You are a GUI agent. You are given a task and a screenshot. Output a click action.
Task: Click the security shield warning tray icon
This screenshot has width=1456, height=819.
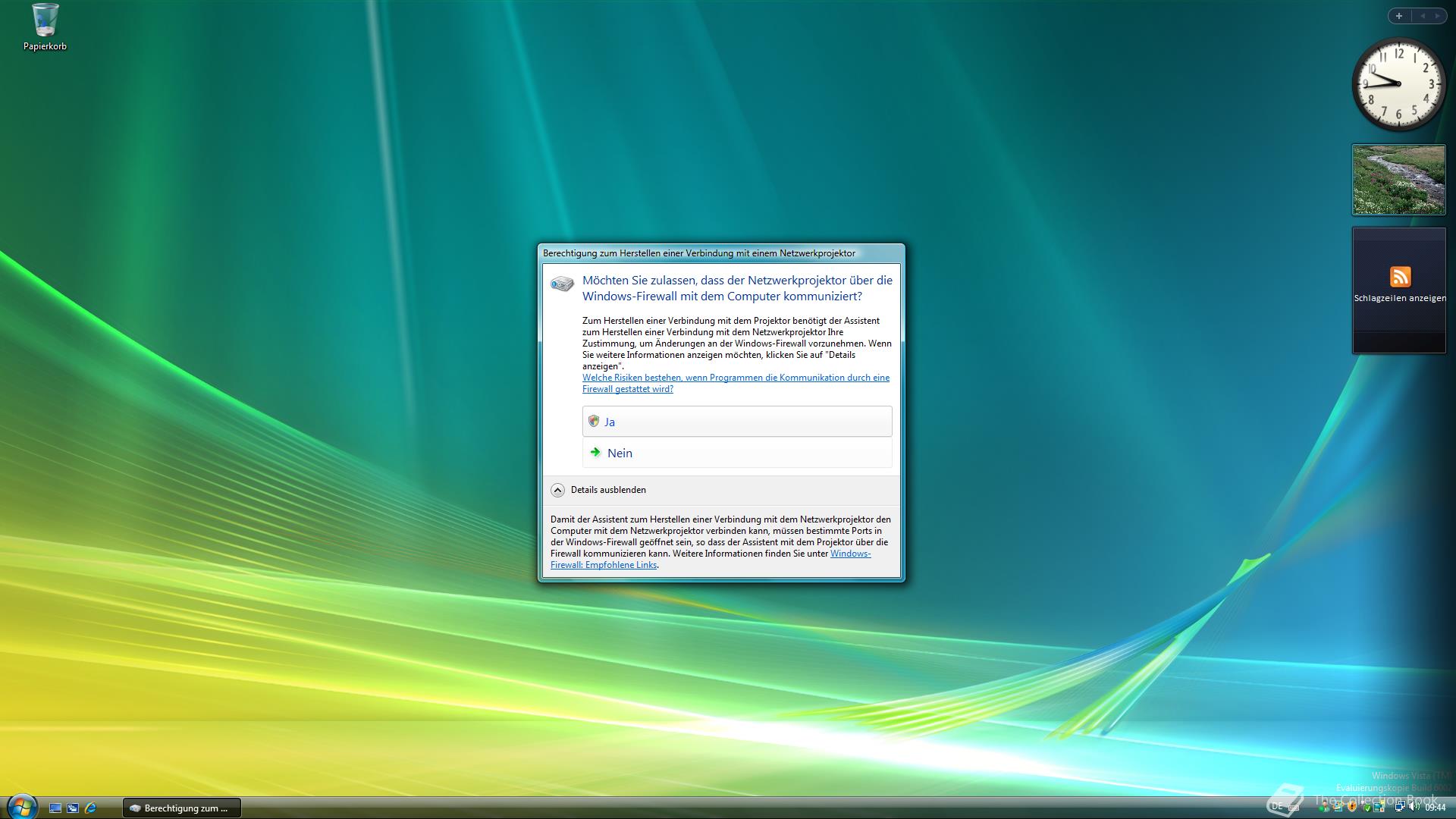tap(1352, 807)
